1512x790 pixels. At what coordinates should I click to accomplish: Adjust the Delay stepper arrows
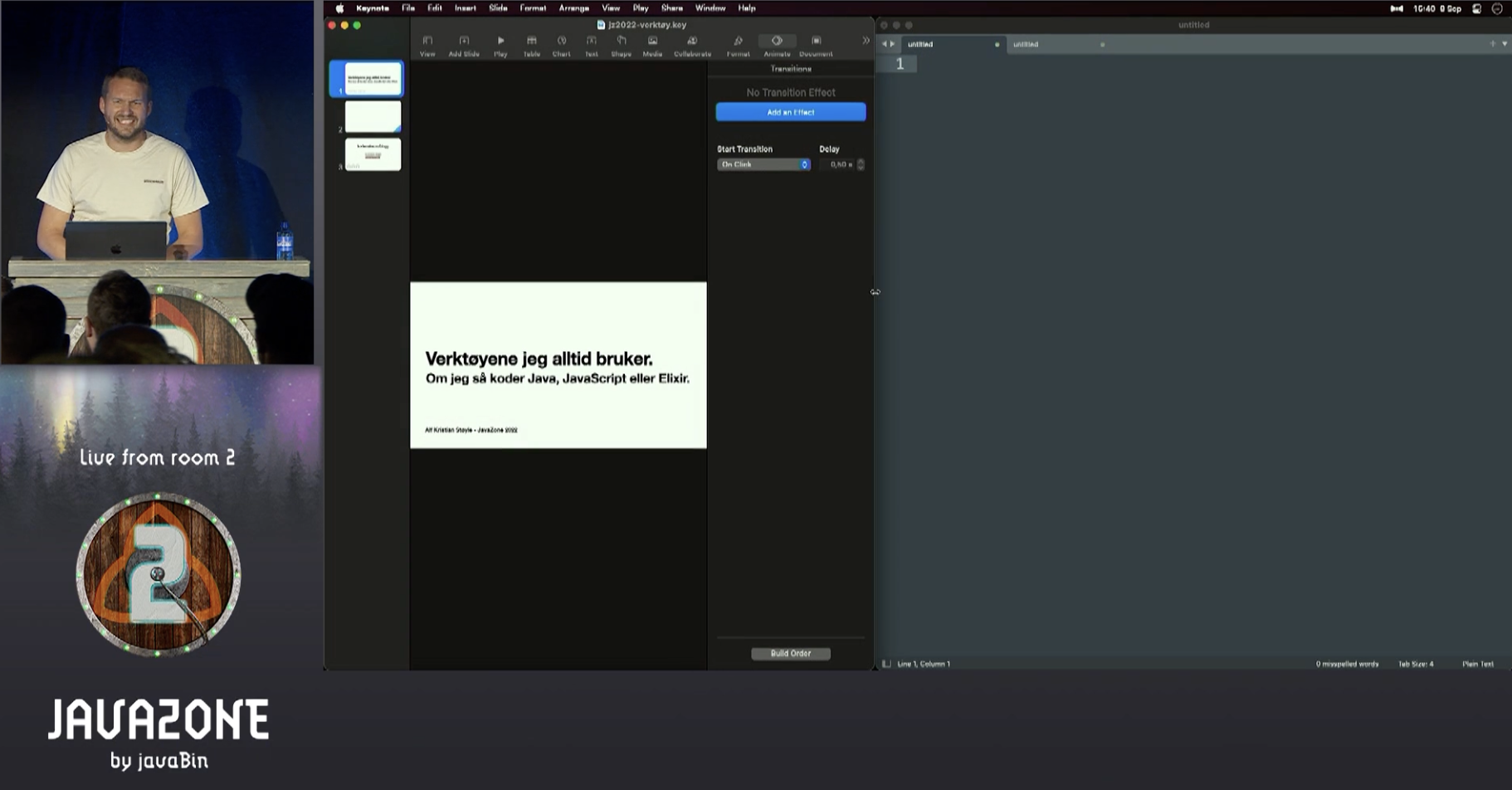[x=861, y=164]
